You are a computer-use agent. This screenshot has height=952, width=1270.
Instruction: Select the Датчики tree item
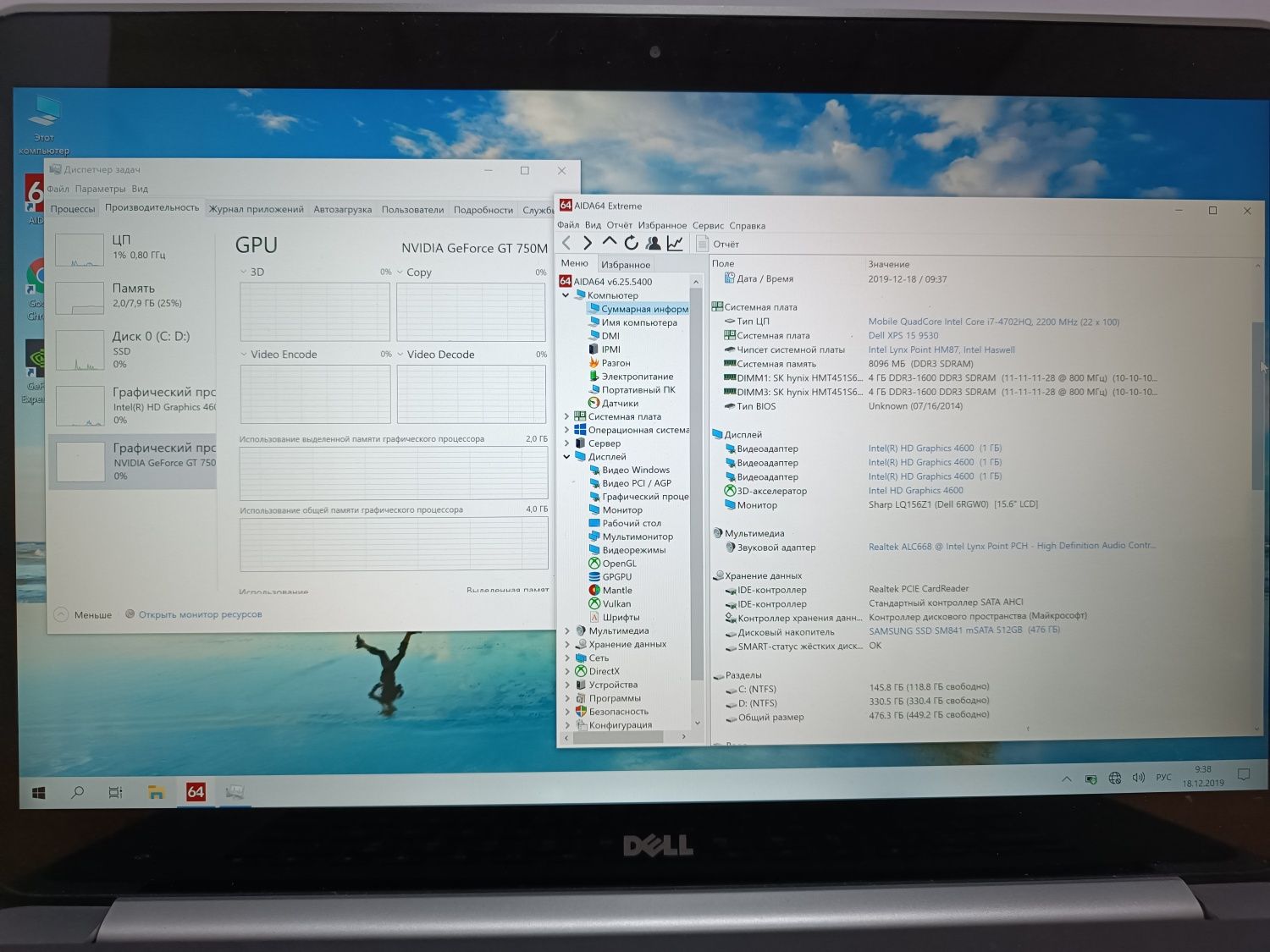click(614, 404)
